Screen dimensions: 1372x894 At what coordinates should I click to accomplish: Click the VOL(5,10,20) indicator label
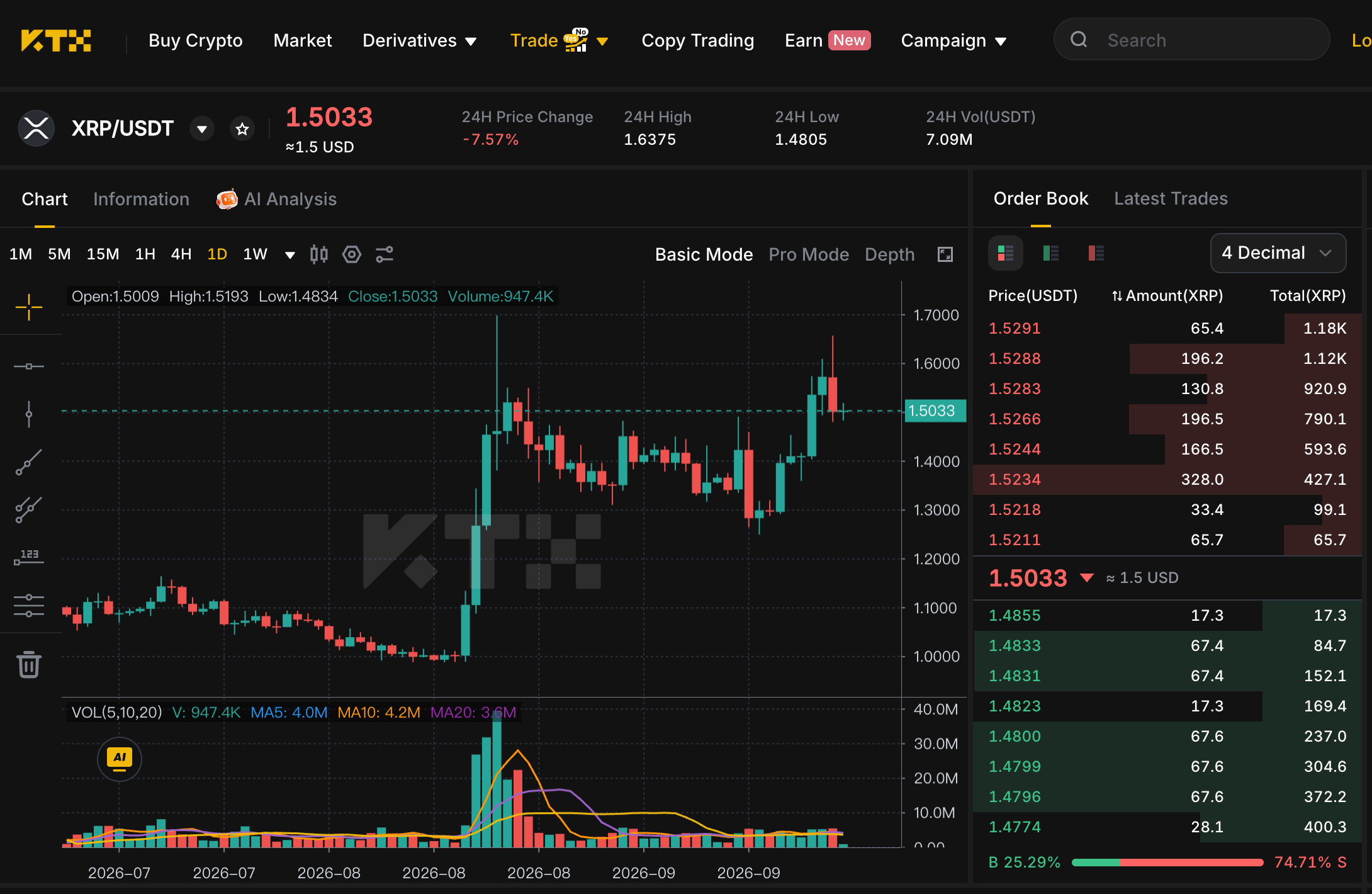tap(116, 712)
